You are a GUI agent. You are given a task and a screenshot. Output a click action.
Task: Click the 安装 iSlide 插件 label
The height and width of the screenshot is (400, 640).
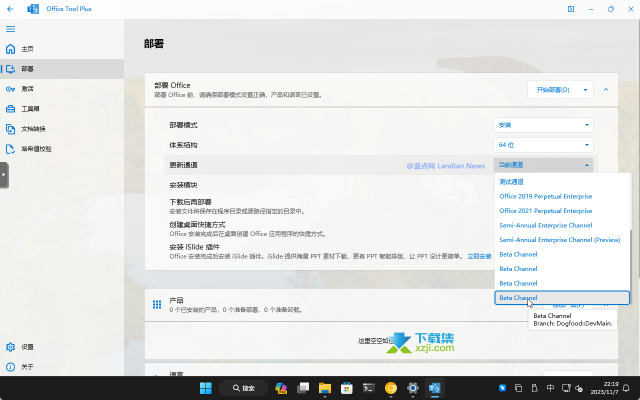[194, 247]
